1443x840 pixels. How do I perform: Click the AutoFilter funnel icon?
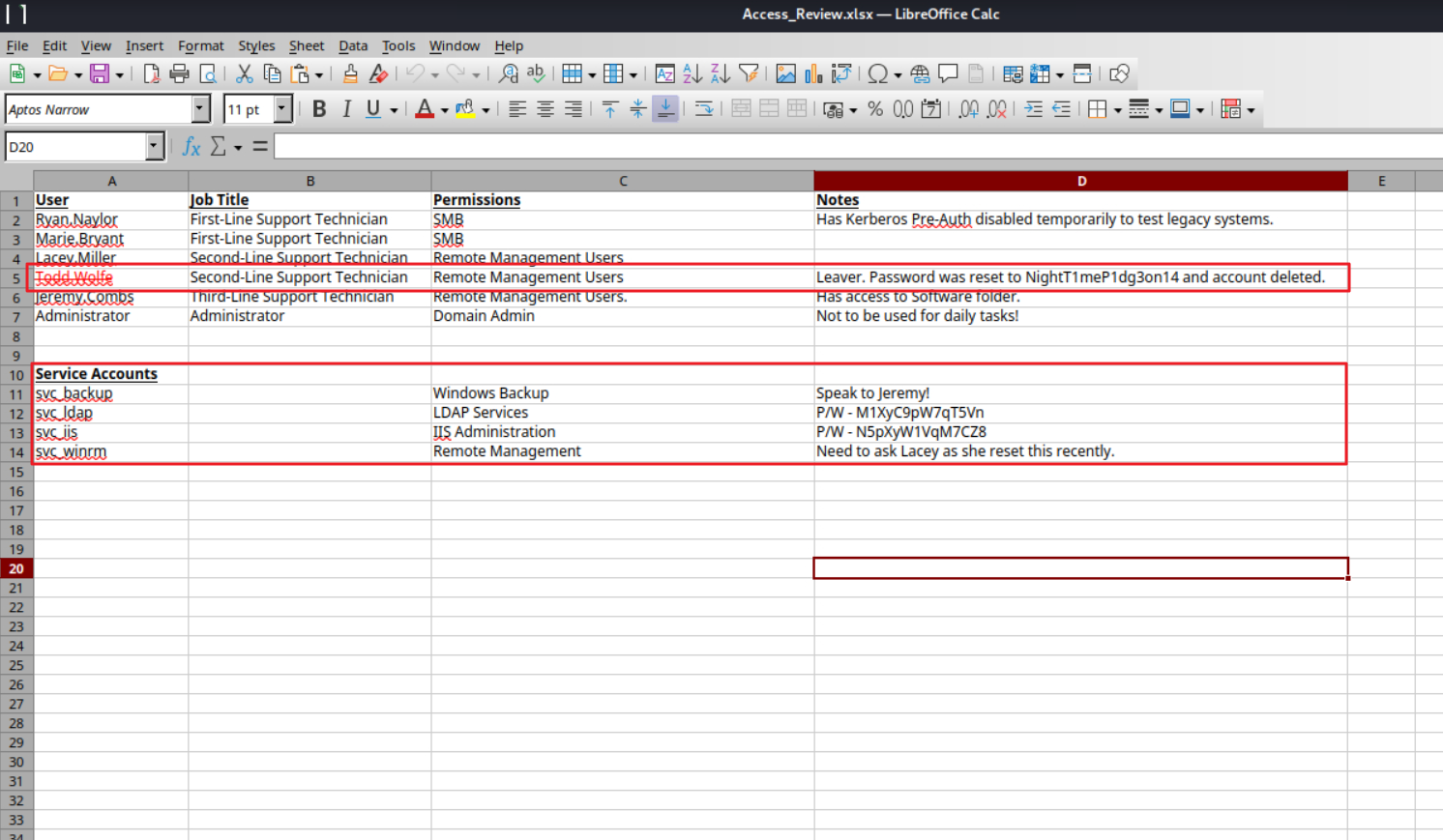click(x=748, y=74)
